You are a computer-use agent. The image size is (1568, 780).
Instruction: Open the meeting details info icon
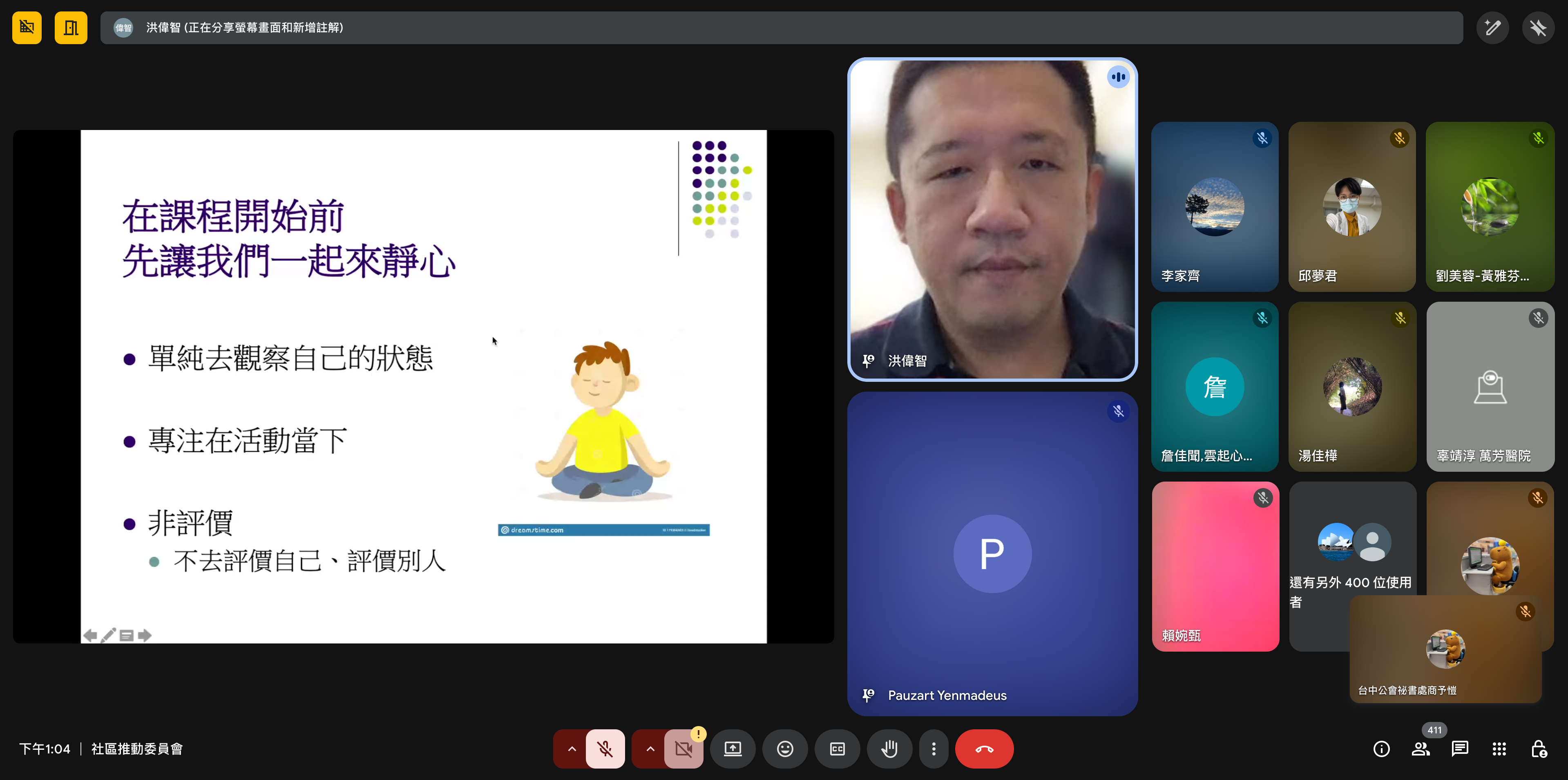(1381, 749)
